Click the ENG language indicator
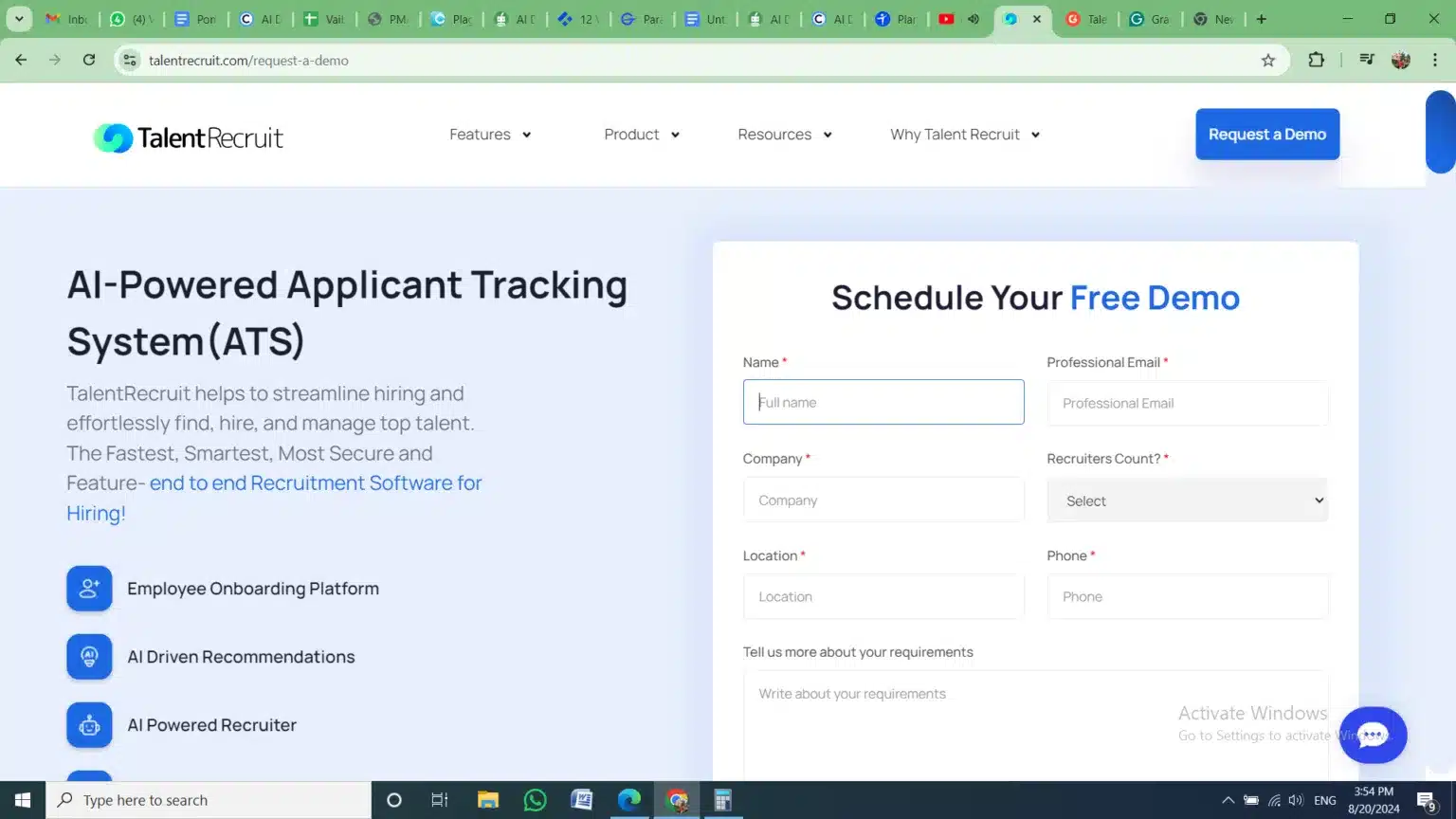This screenshot has width=1456, height=819. 1325,800
